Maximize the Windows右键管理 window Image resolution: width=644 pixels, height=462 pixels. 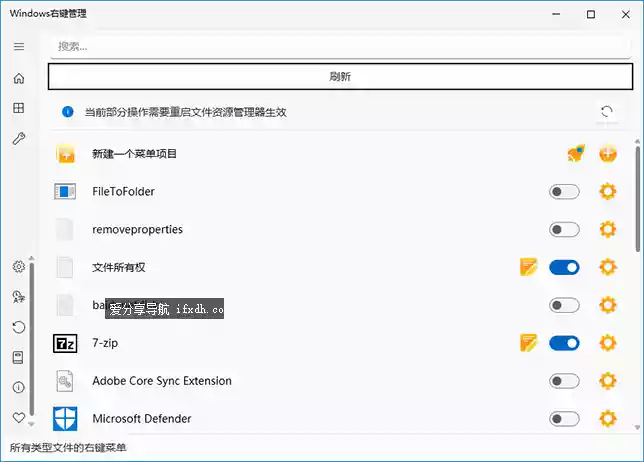point(591,14)
